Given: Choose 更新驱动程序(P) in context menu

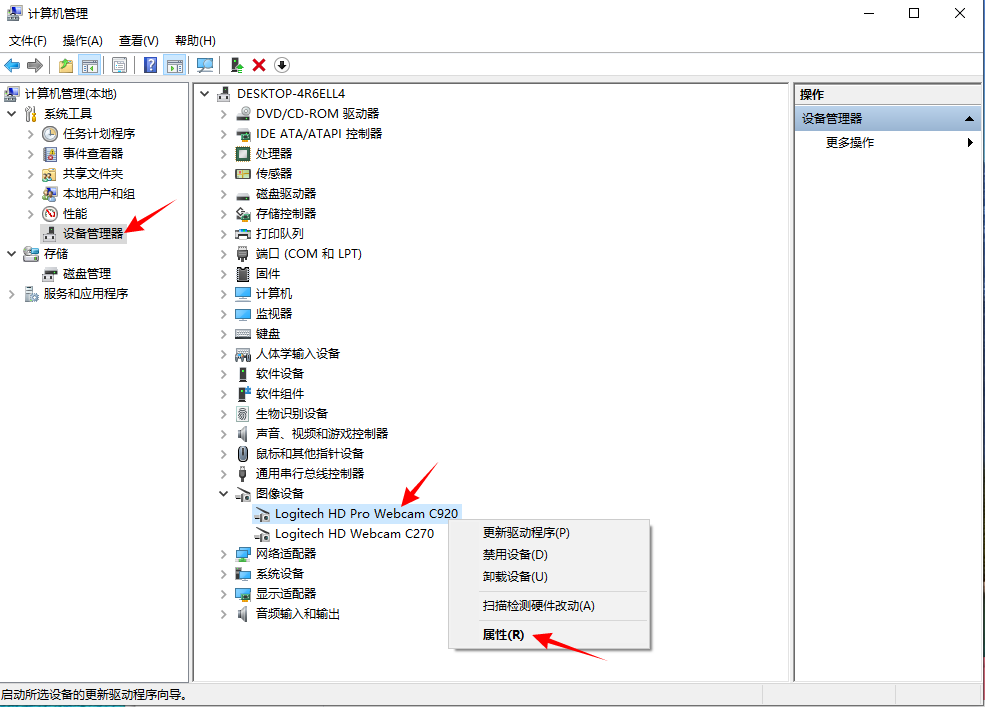Looking at the screenshot, I should 549,533.
